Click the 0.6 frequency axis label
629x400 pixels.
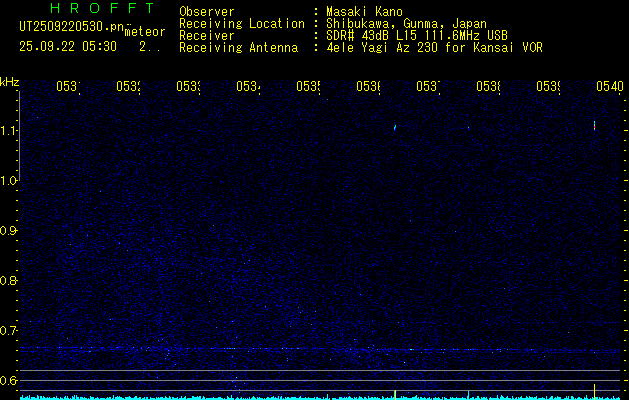coord(8,380)
